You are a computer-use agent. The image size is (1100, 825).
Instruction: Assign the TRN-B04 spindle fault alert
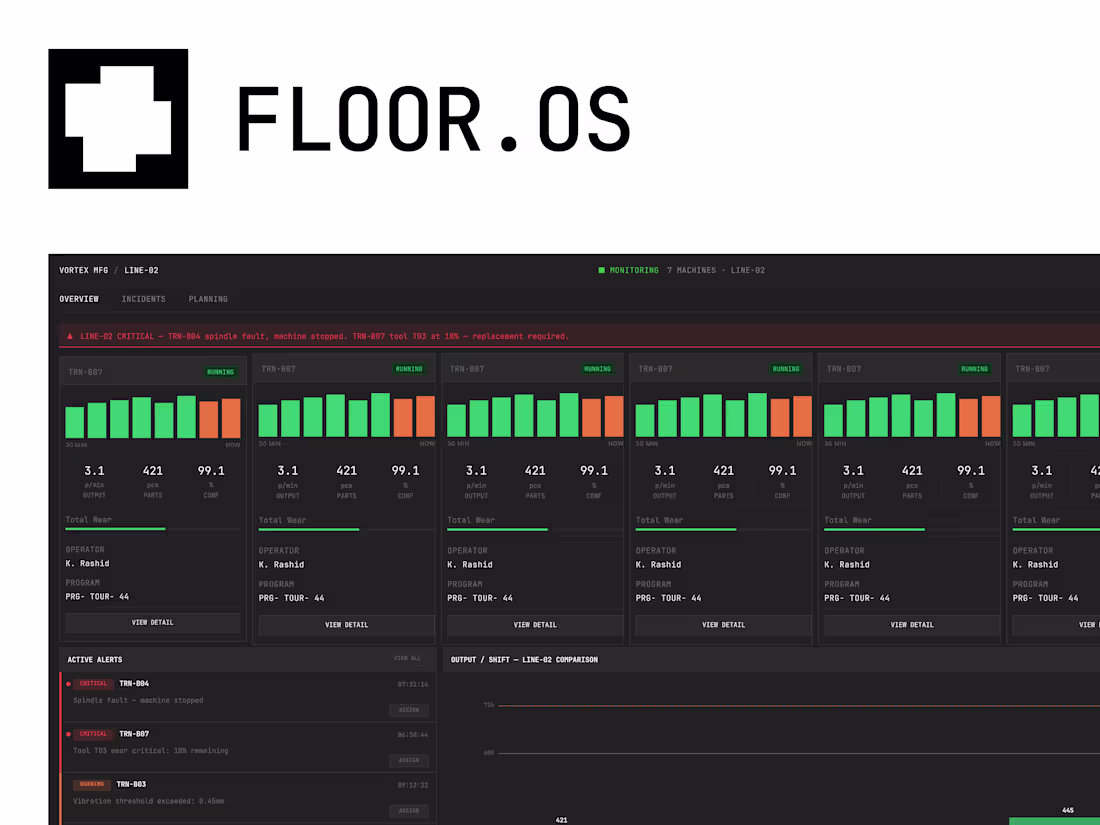(409, 710)
